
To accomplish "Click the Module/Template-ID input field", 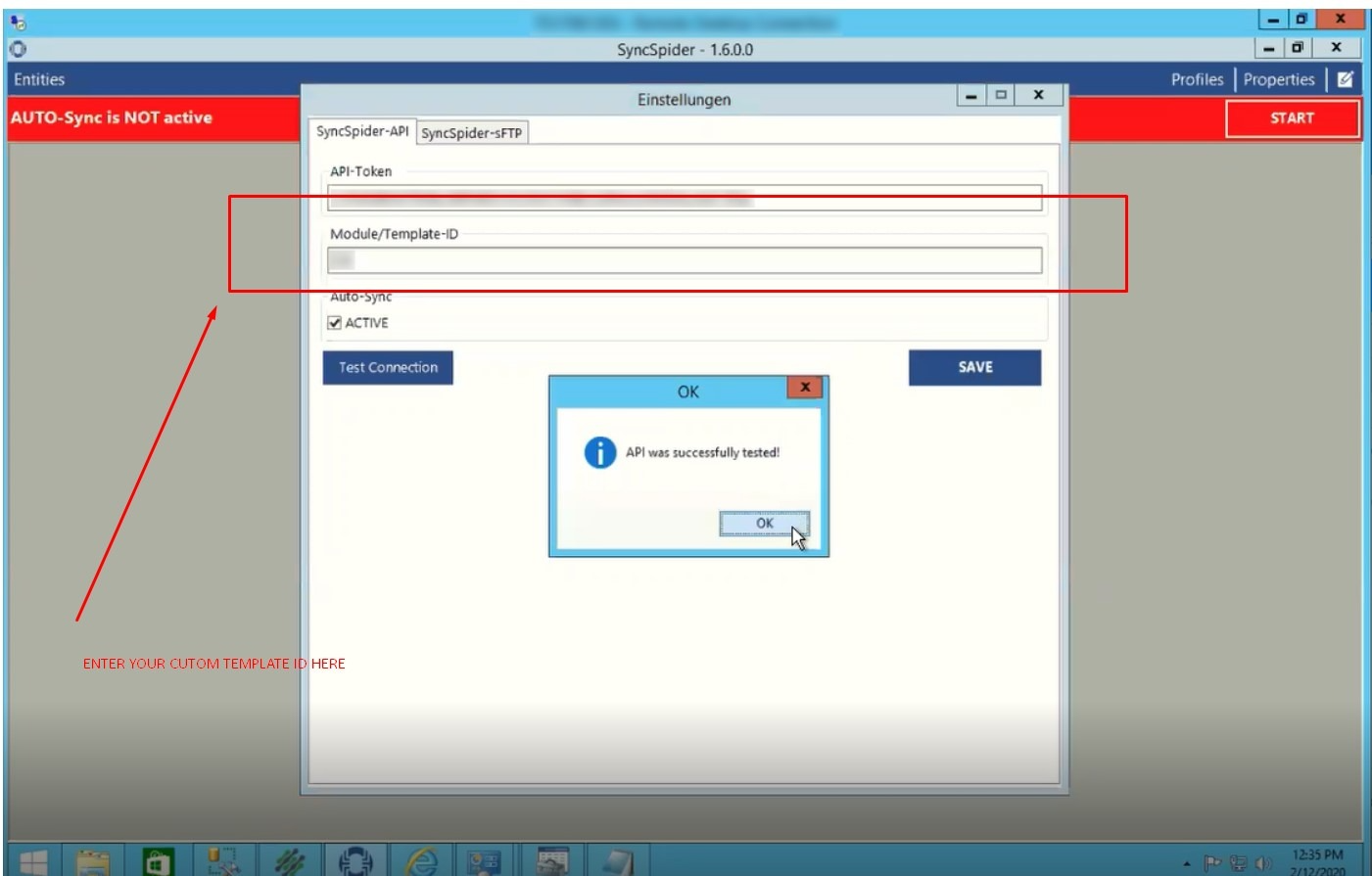I will (x=685, y=259).
